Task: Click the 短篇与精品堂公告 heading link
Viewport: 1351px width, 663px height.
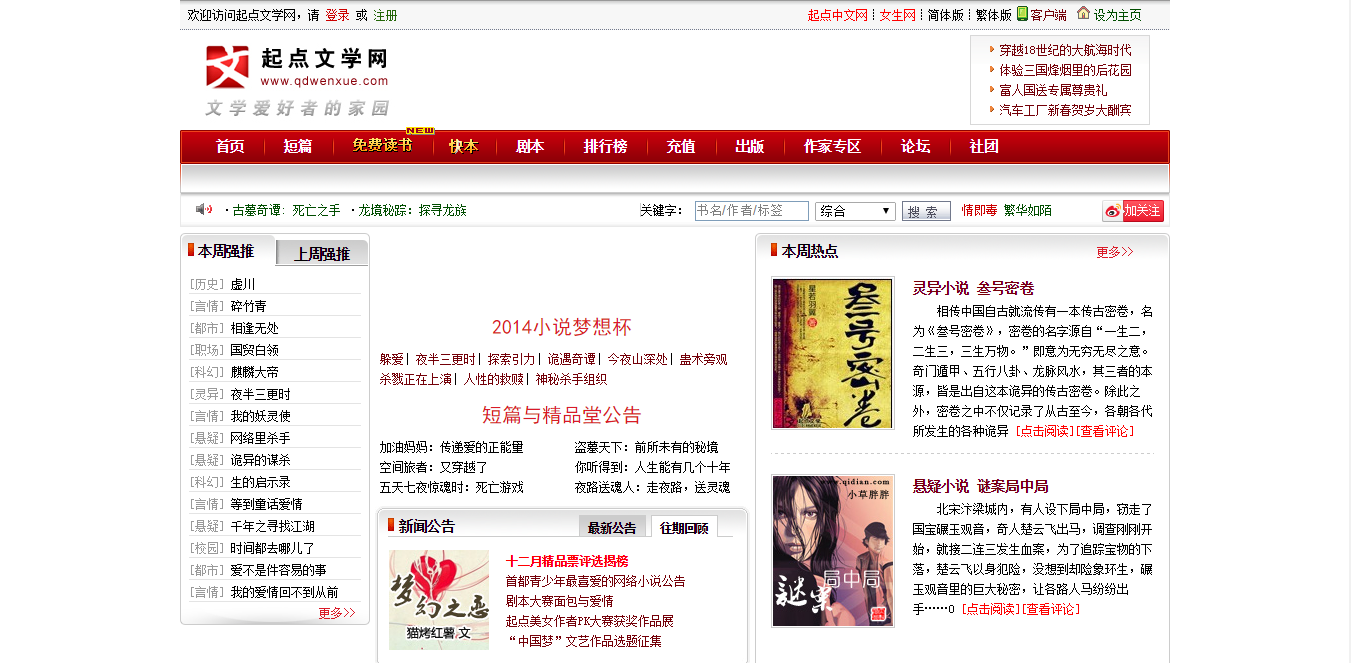Action: [562, 415]
